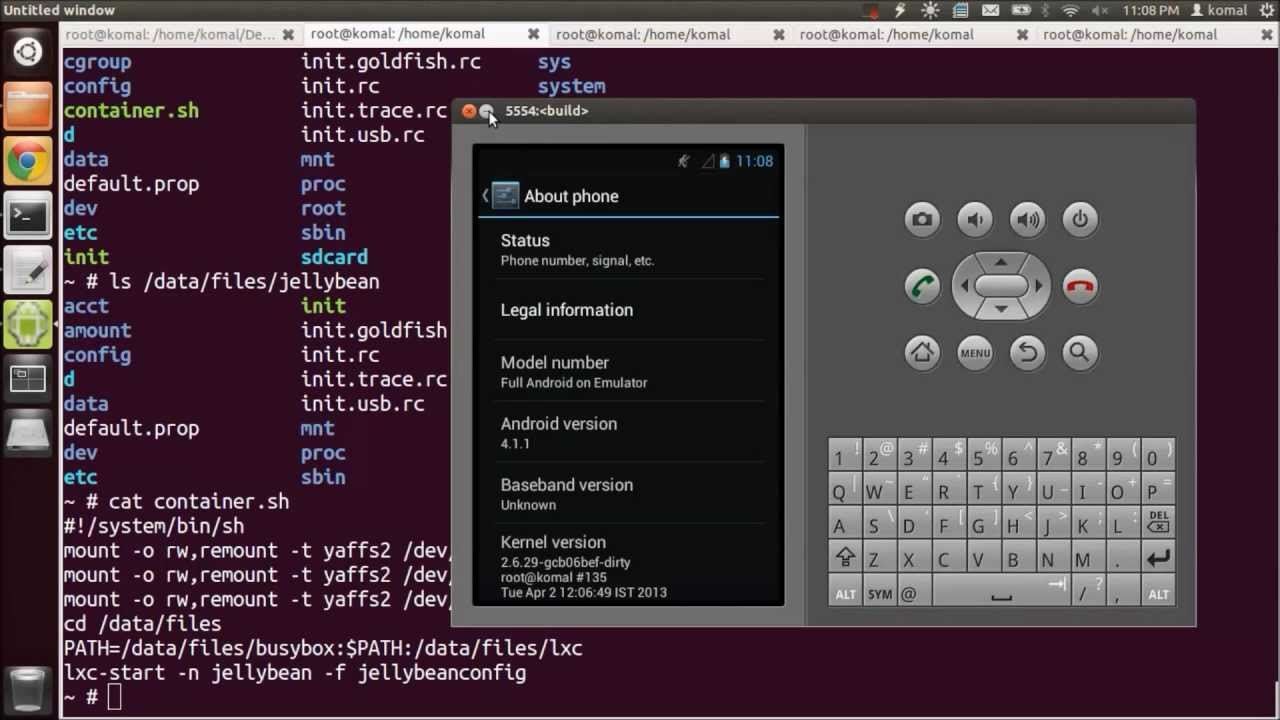Image resolution: width=1280 pixels, height=720 pixels.
Task: Lower volume with the emulator volume-down button
Action: 975,219
